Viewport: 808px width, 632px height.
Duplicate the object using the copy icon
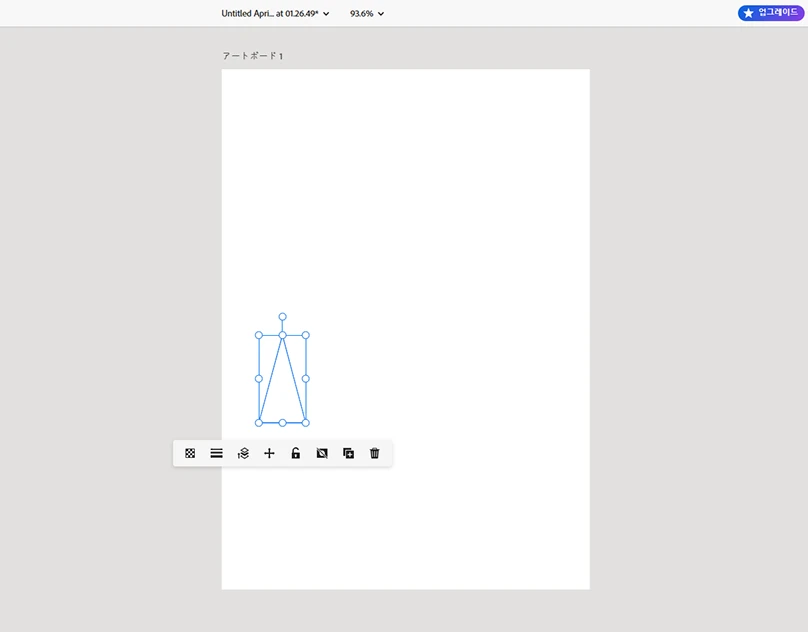pos(348,453)
